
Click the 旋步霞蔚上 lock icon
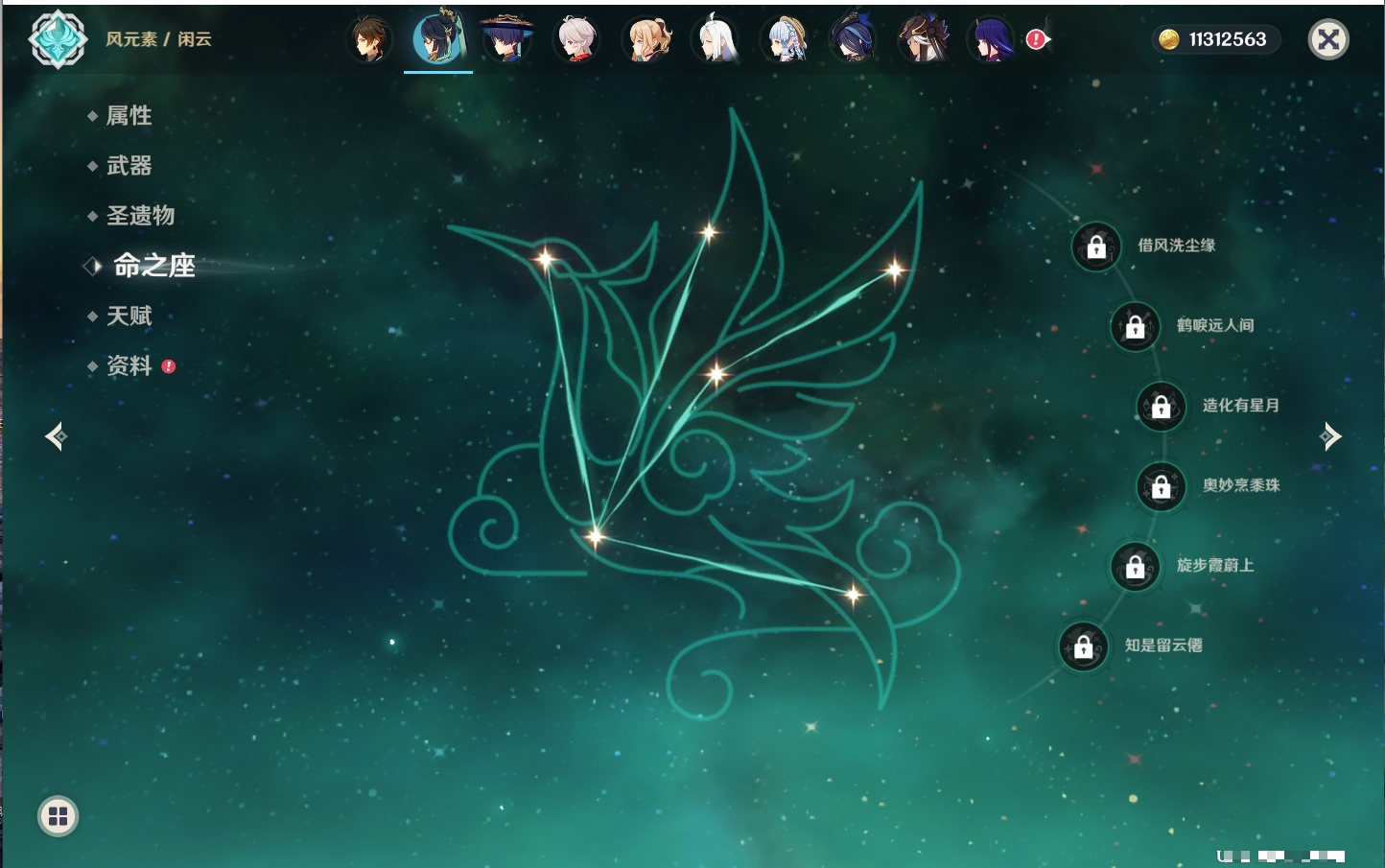point(1135,567)
